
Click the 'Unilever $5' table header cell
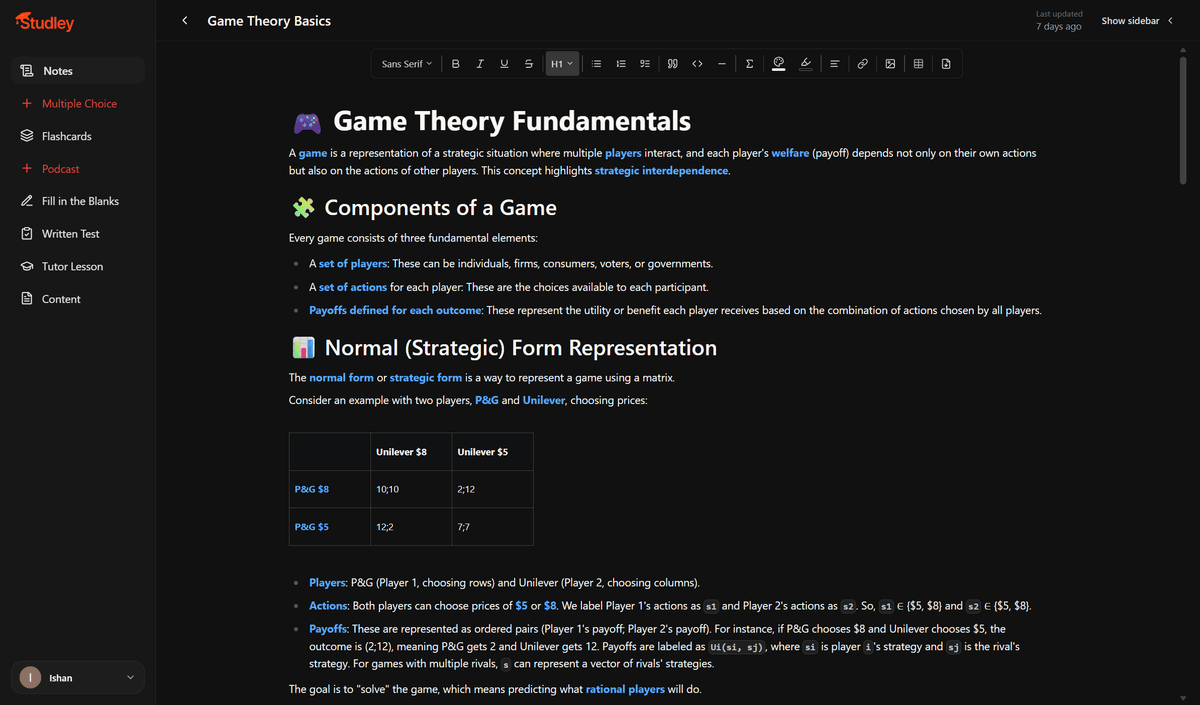(492, 452)
